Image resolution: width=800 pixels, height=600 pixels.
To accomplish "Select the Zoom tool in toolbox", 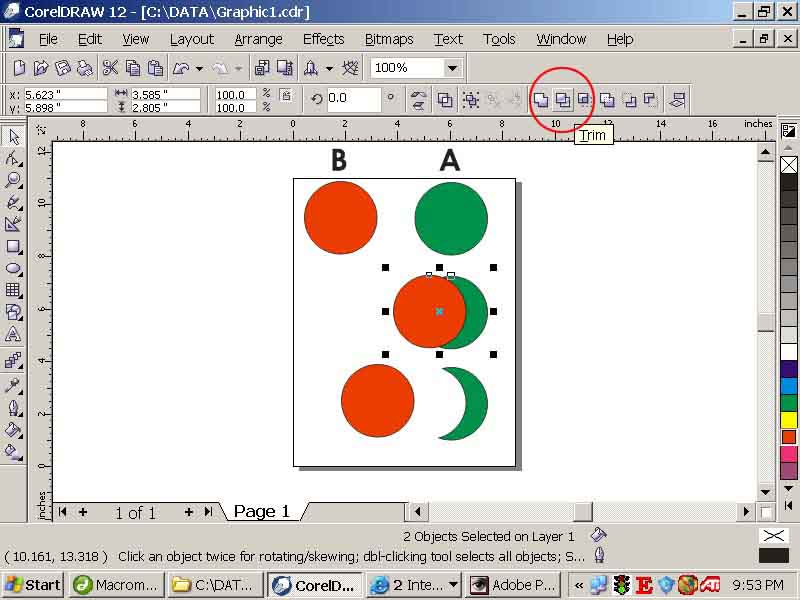I will click(x=13, y=180).
